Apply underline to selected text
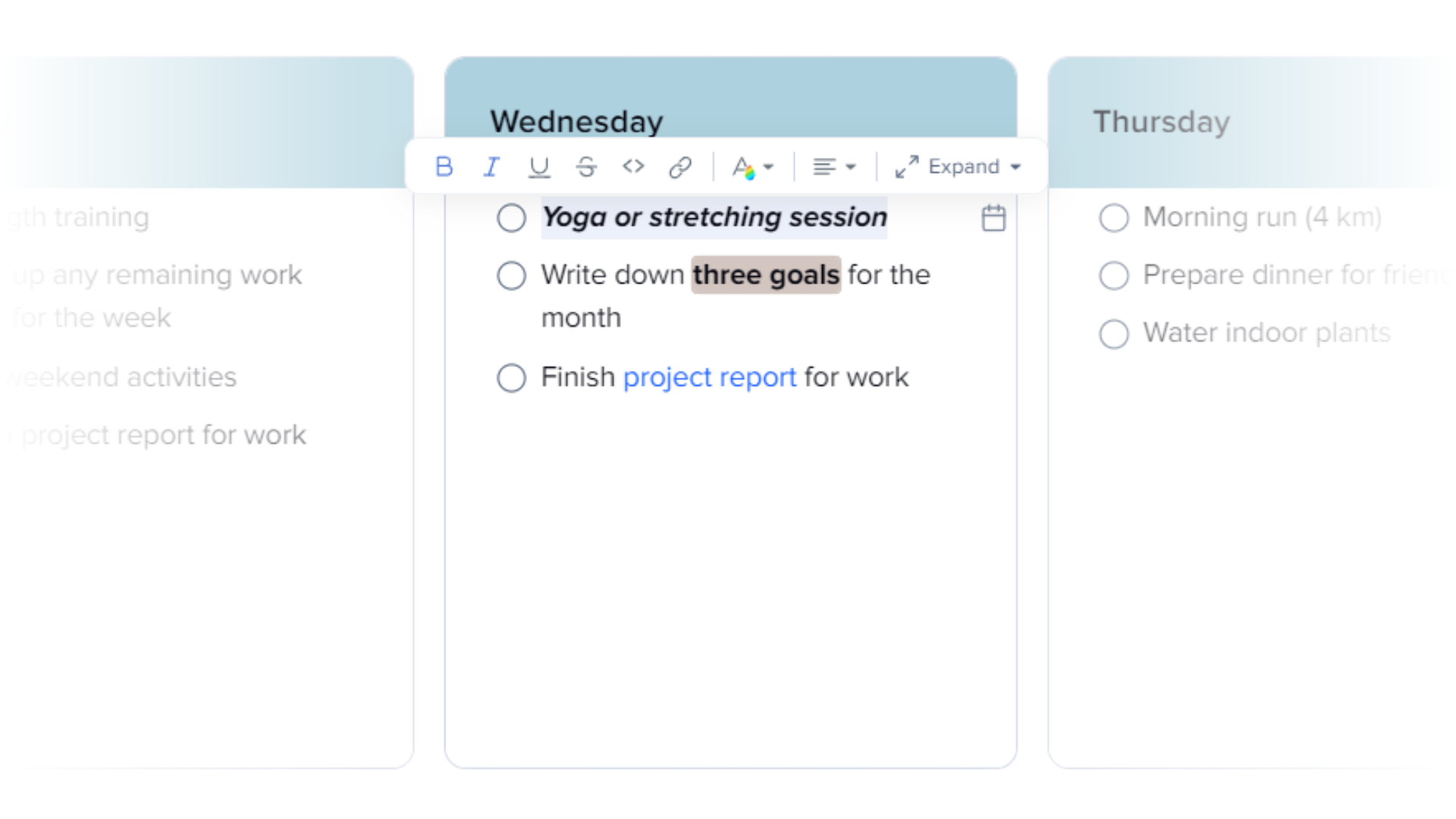Image resolution: width=1456 pixels, height=819 pixels. coord(538,166)
